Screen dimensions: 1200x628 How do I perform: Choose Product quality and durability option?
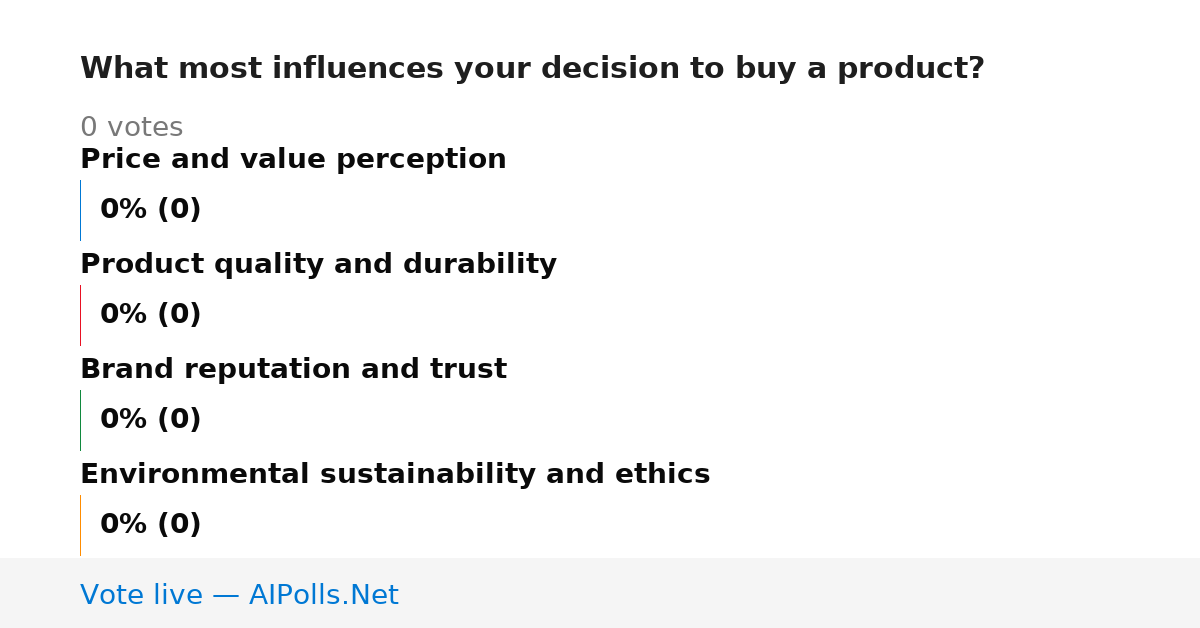coord(318,265)
